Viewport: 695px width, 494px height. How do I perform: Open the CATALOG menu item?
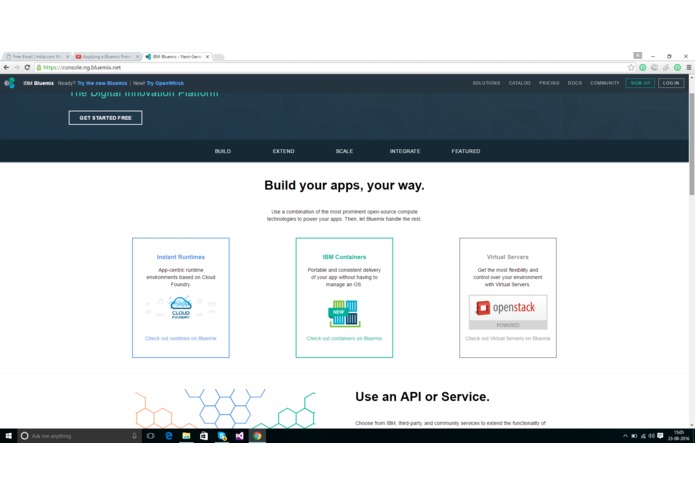pos(519,83)
